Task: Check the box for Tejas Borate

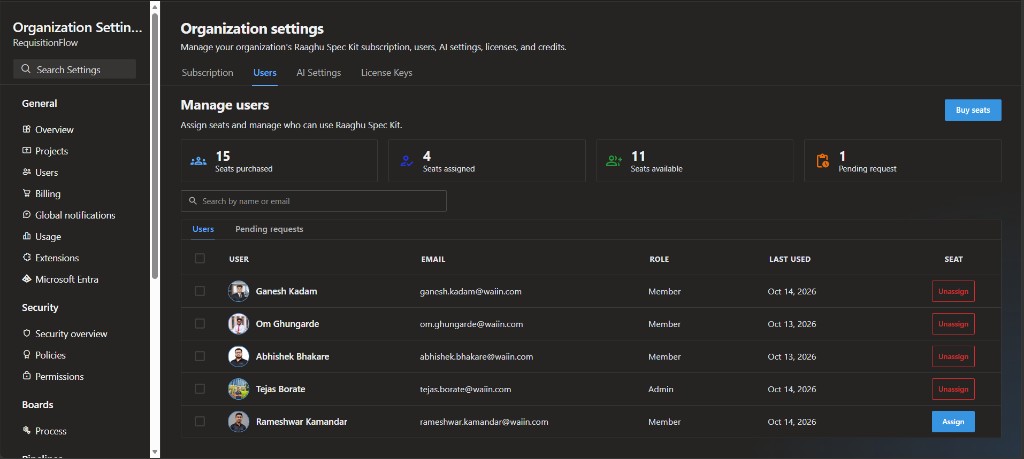Action: [x=200, y=389]
